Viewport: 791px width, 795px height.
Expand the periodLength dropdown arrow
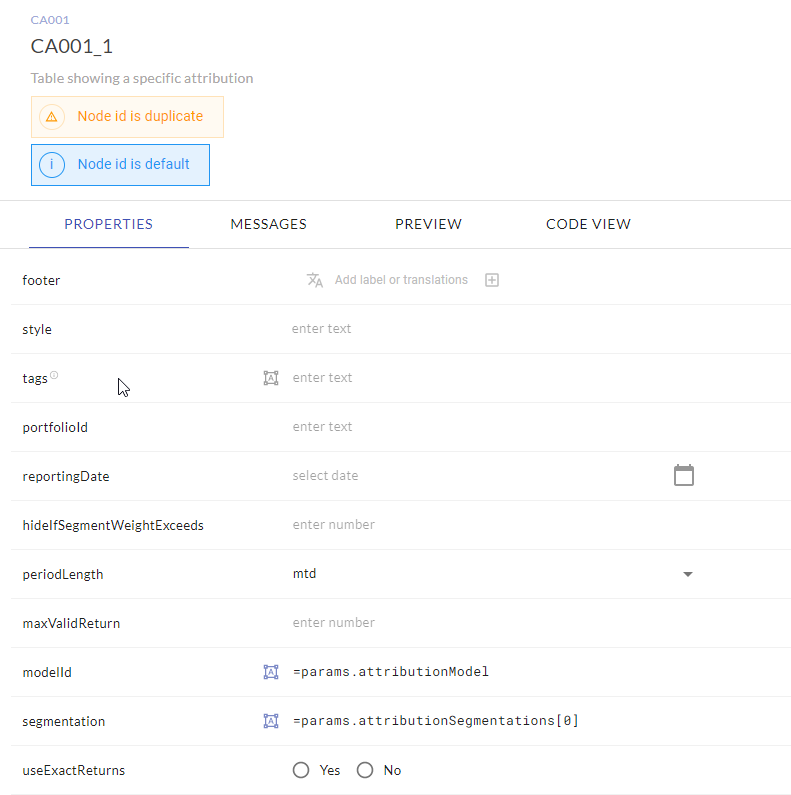tap(687, 574)
